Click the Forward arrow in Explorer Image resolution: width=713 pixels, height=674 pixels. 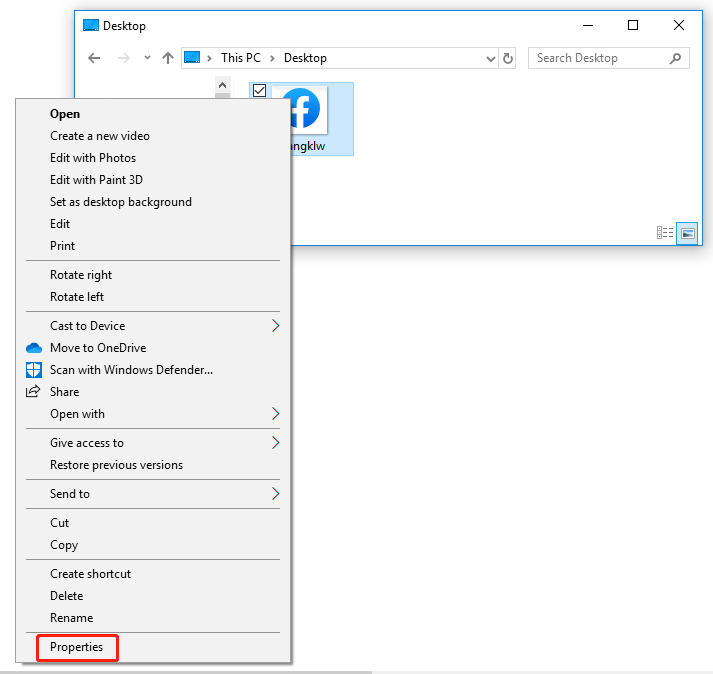pos(124,58)
